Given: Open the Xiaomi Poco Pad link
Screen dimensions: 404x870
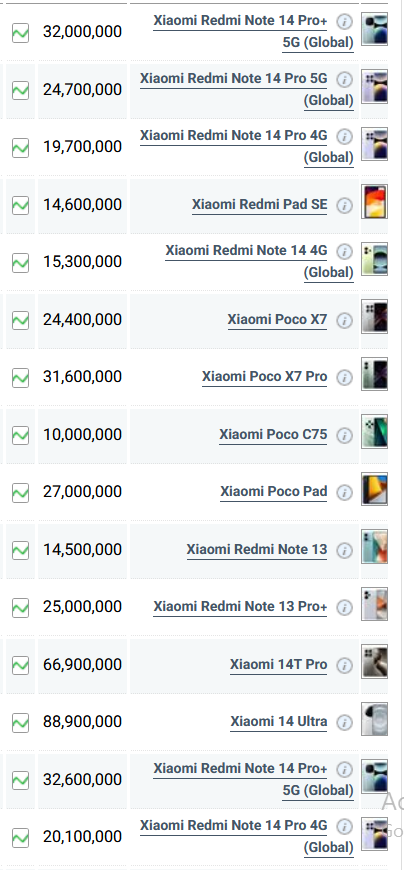Looking at the screenshot, I should [274, 492].
